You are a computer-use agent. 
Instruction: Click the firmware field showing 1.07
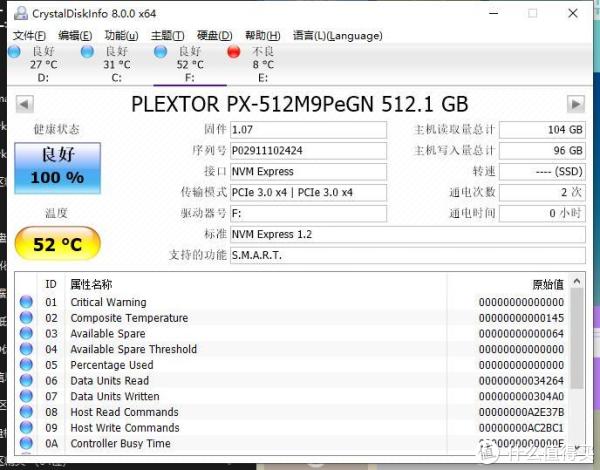click(308, 130)
